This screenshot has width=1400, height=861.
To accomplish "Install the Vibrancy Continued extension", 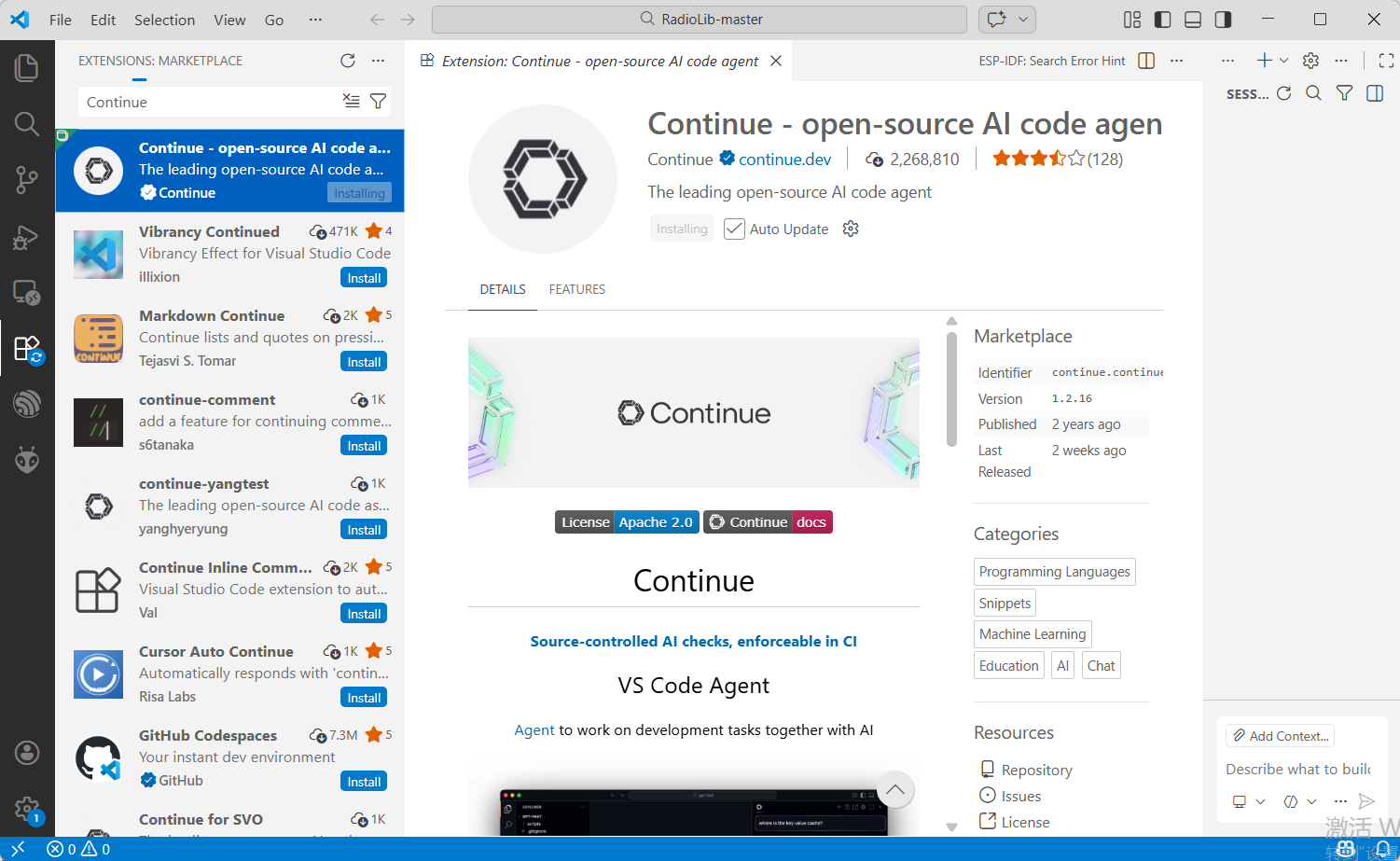I will pos(364,278).
